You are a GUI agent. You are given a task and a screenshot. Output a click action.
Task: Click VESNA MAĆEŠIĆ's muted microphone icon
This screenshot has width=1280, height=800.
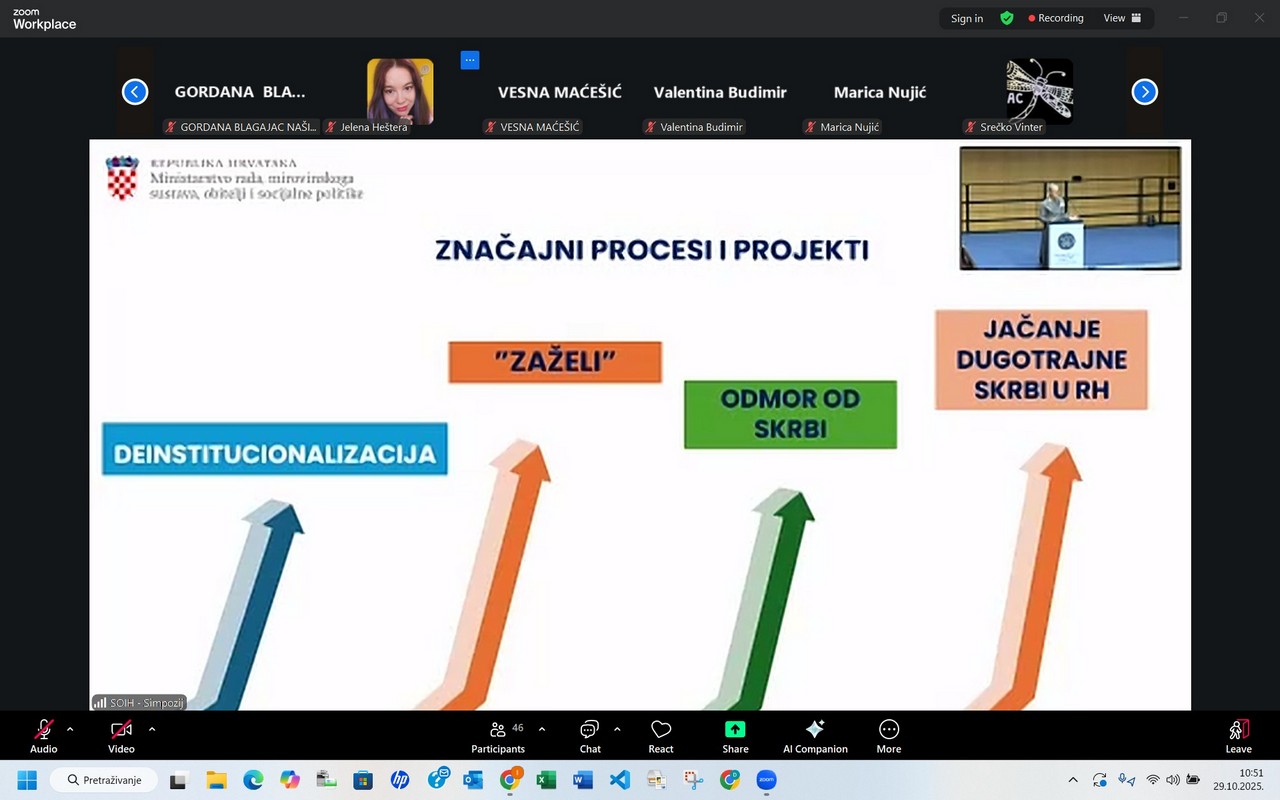[489, 127]
